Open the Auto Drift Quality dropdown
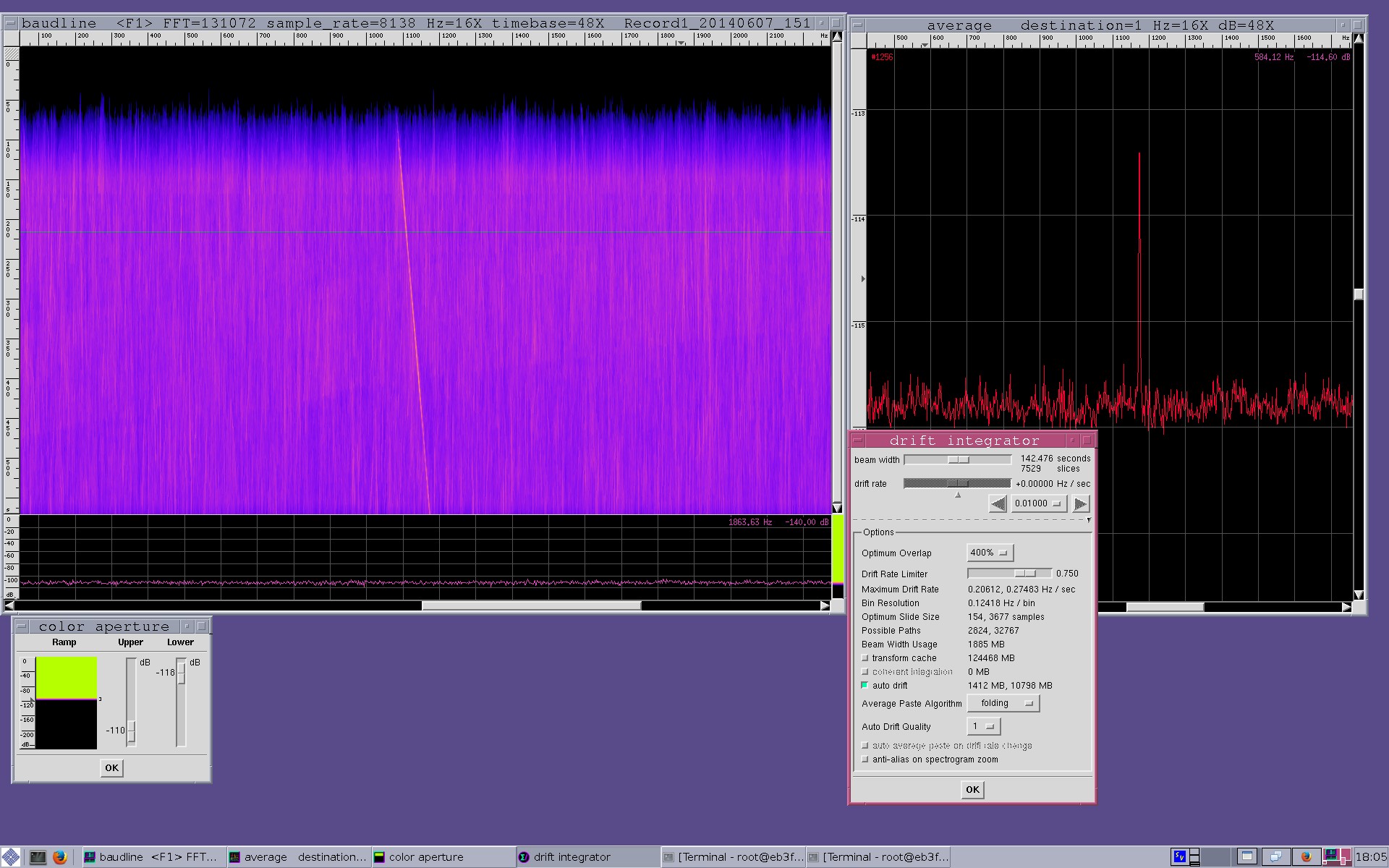The width and height of the screenshot is (1389, 868). click(x=983, y=726)
